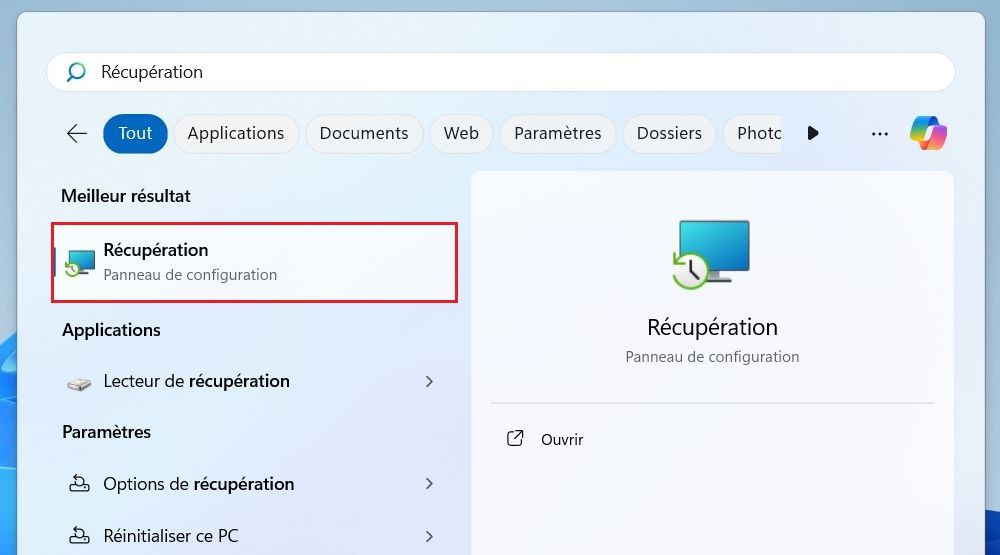Click the Meilleur résultat heading

tap(126, 196)
